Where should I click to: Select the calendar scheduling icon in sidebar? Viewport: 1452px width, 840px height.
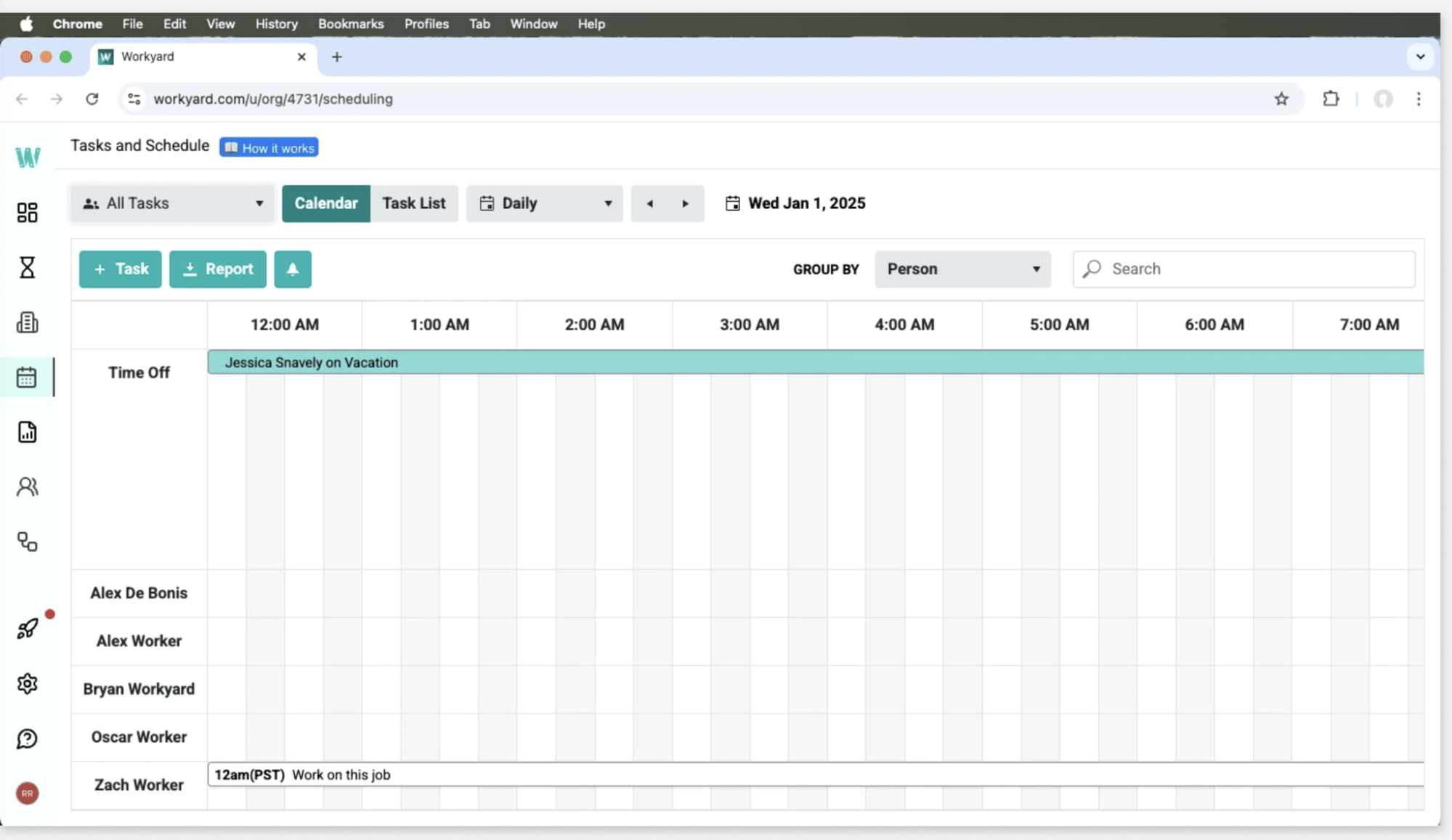(x=27, y=377)
